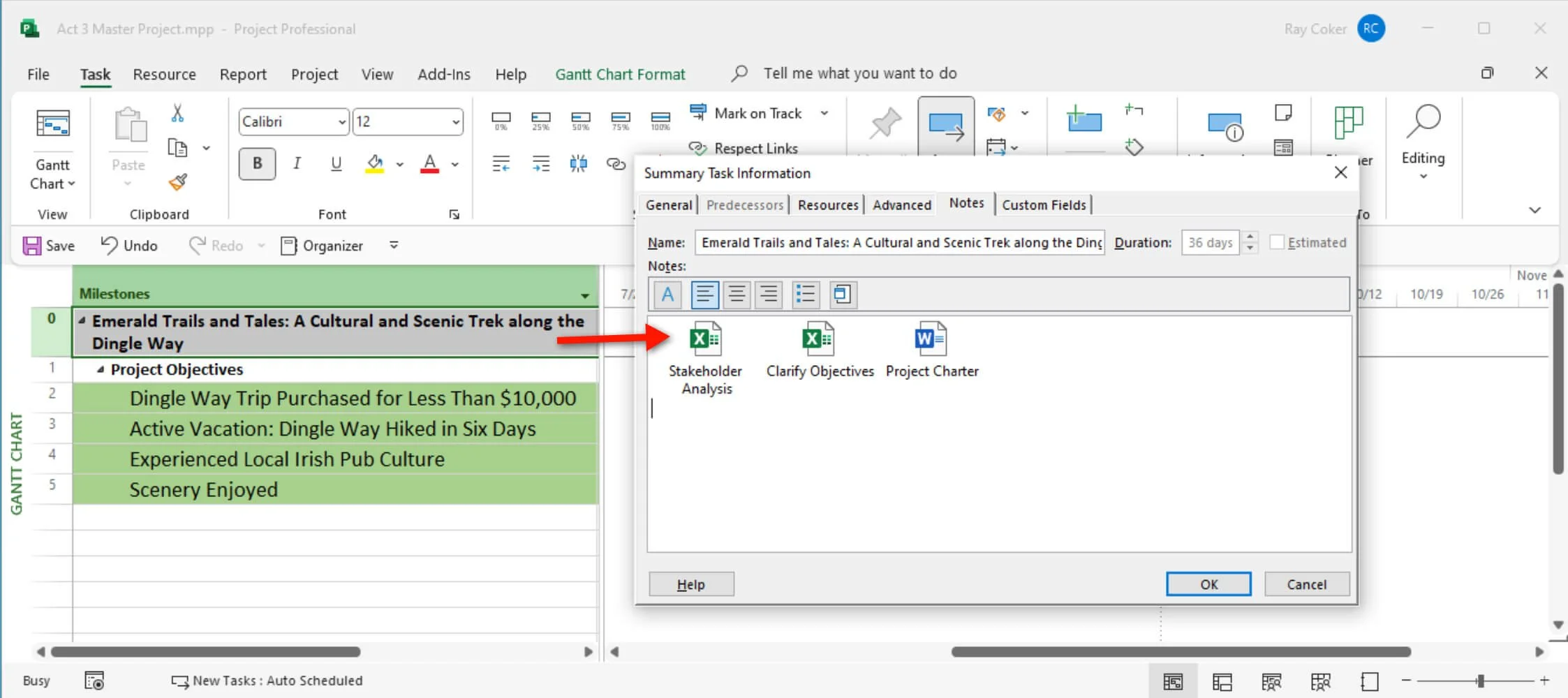Click Help in the Summary Task Information dialog
This screenshot has width=1568, height=698.
click(x=690, y=584)
